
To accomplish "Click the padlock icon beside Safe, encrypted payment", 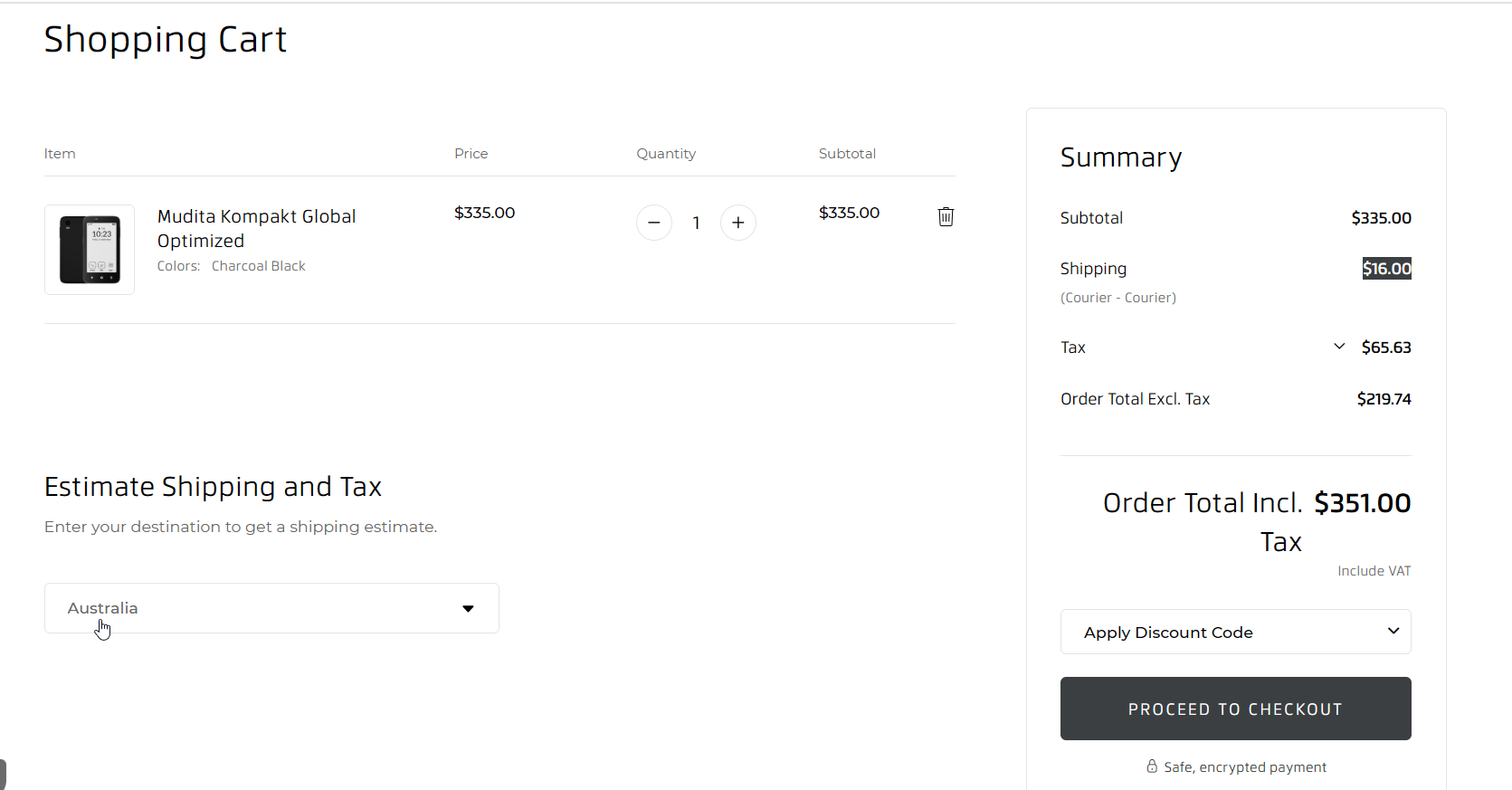I will [1152, 766].
